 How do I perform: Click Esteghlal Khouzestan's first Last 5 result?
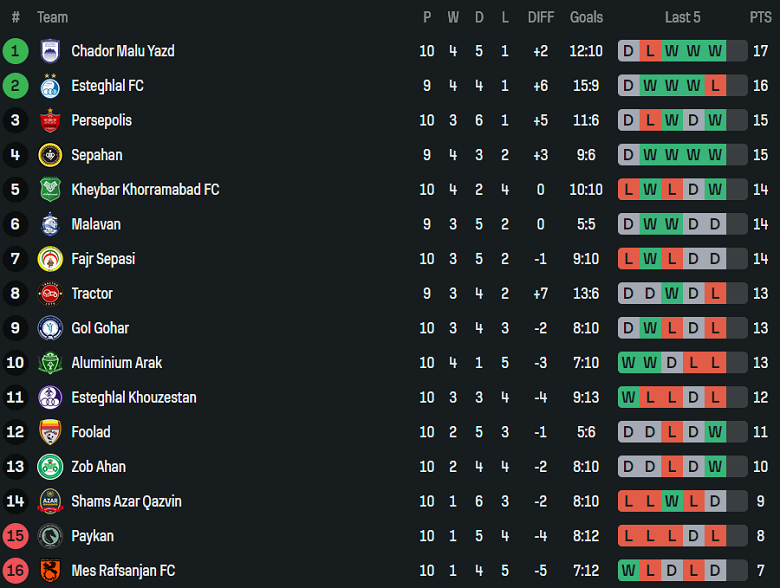[628, 398]
